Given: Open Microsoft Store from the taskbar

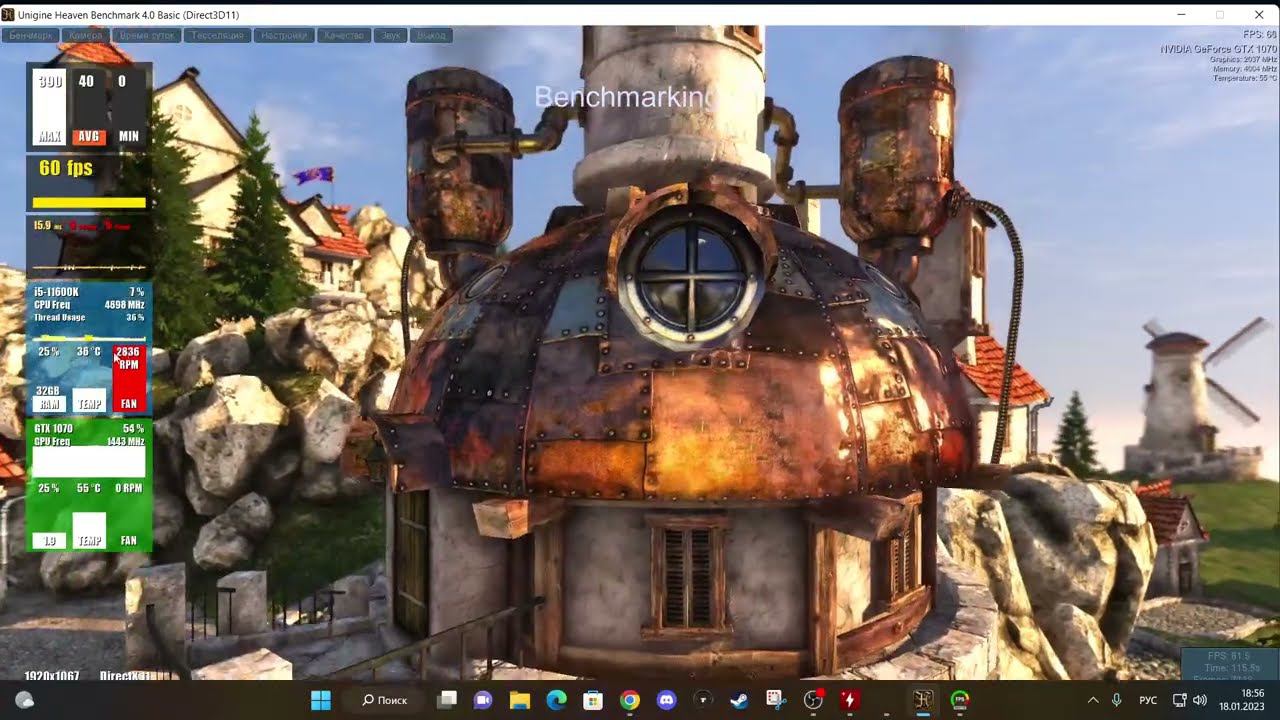Looking at the screenshot, I should [x=593, y=700].
